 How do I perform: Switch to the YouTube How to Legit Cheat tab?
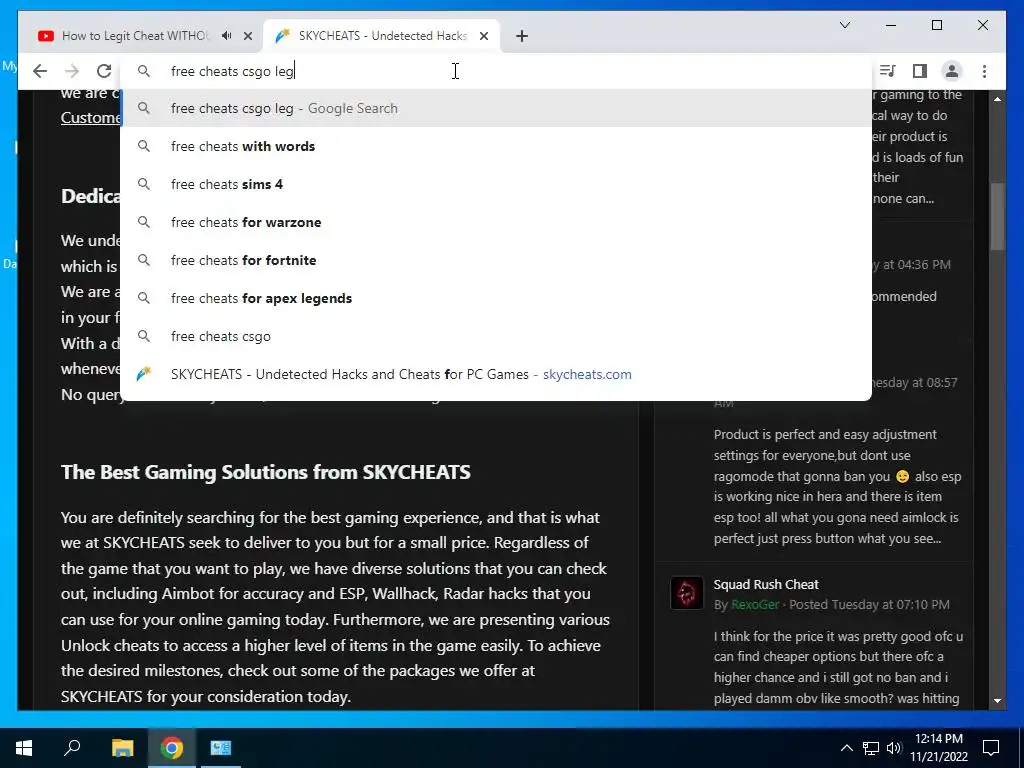134,36
